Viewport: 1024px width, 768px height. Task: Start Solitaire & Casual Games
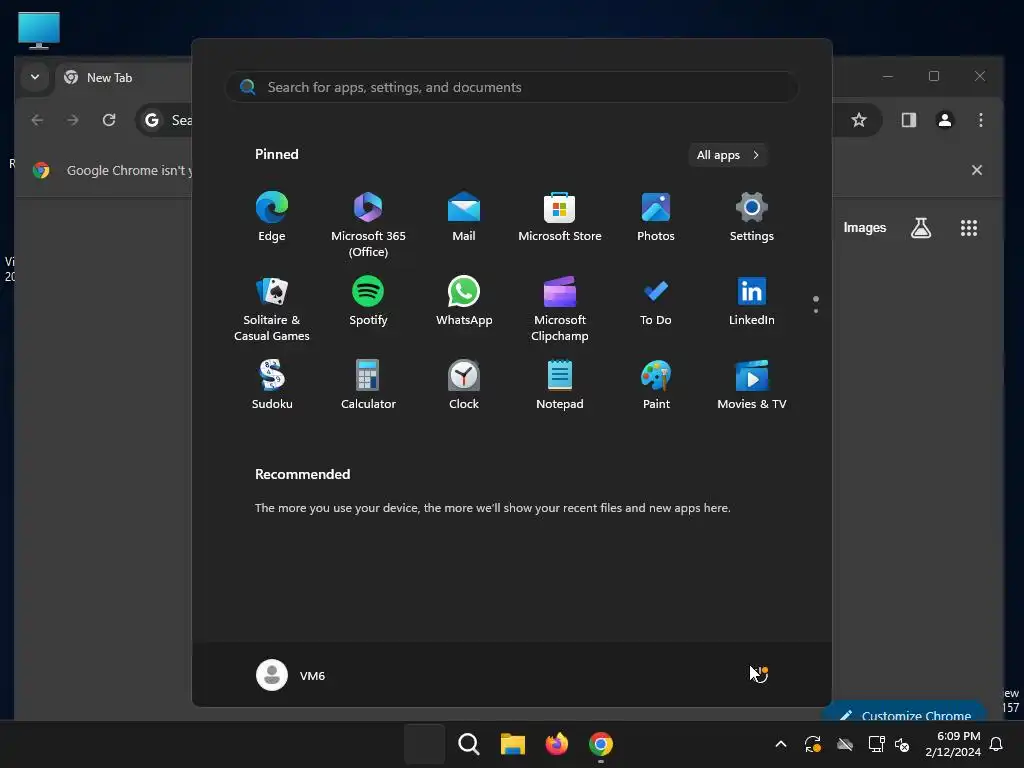[272, 308]
